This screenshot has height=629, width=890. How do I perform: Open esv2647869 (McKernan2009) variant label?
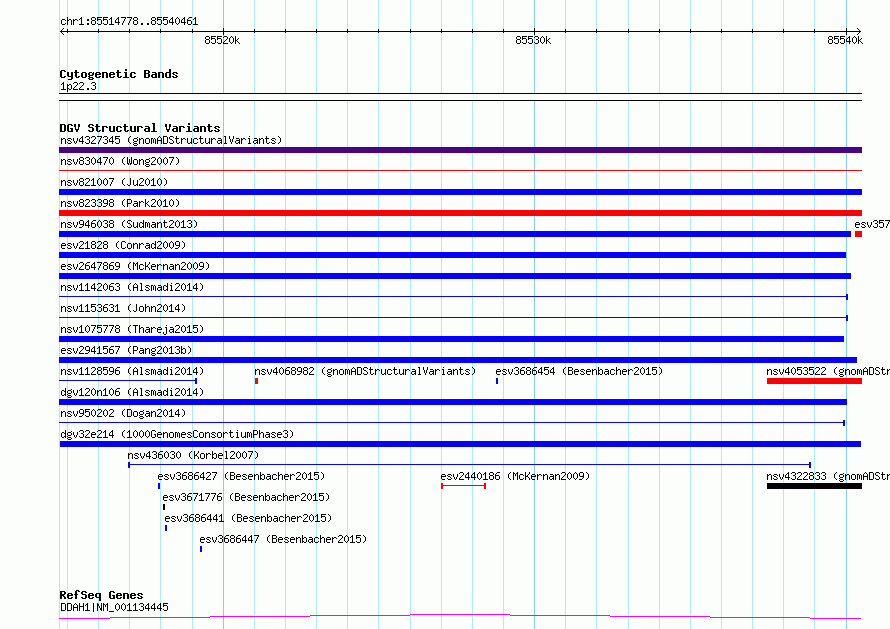[x=135, y=266]
